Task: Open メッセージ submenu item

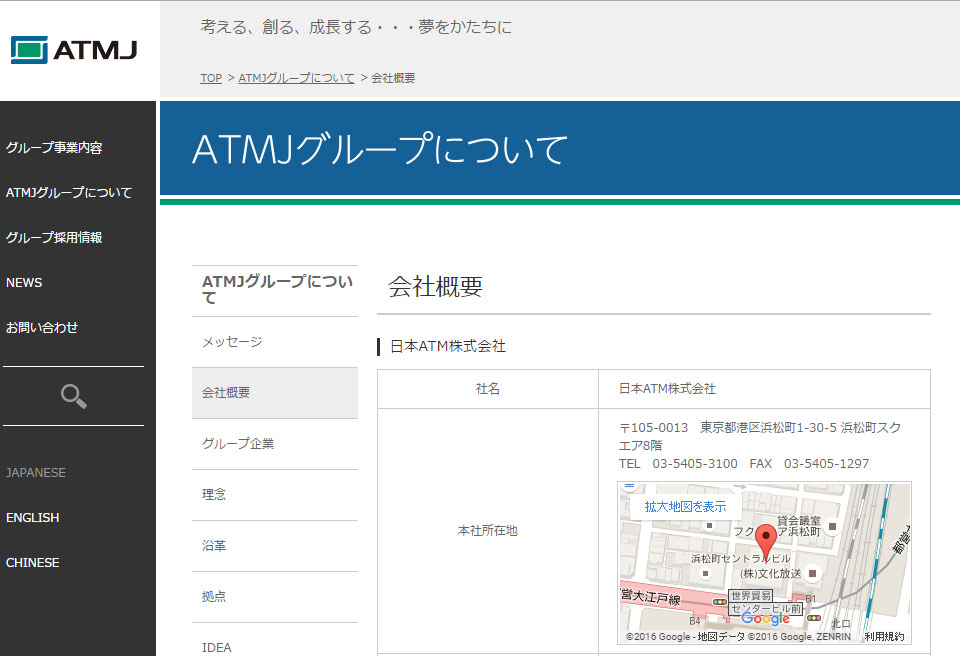Action: coord(275,342)
